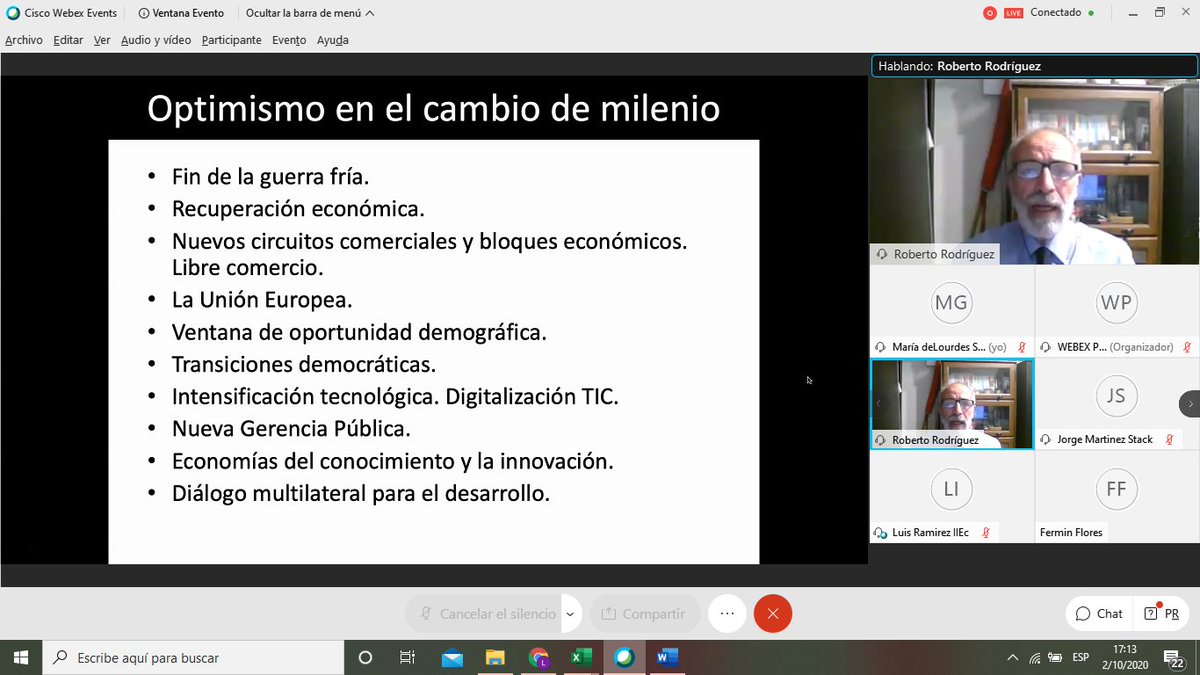Click Ventana Evento info button
This screenshot has width=1200, height=675.
(181, 13)
